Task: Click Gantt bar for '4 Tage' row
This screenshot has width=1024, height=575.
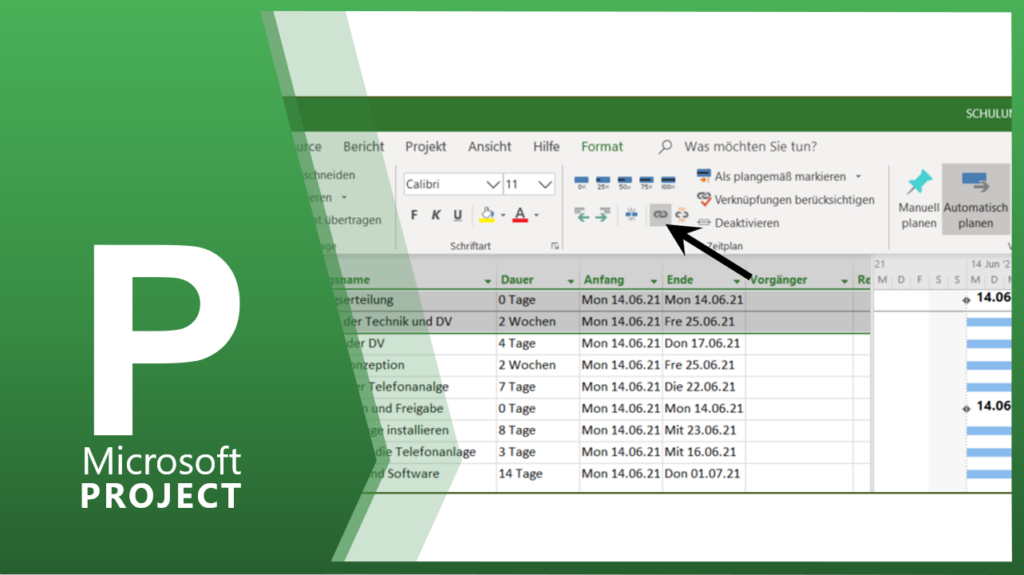Action: pos(989,343)
